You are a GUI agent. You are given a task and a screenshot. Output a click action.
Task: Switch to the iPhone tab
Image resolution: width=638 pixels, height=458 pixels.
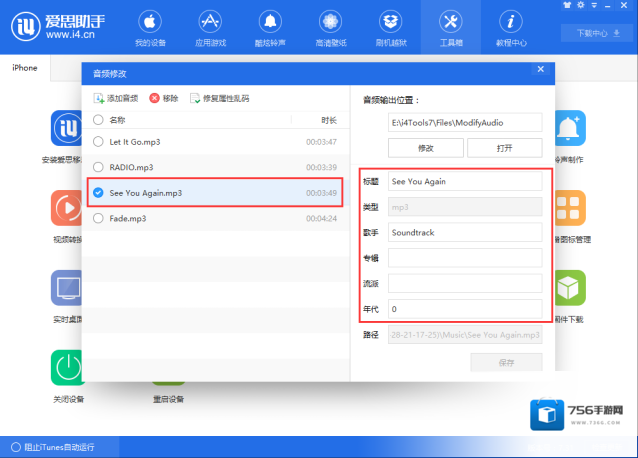25,68
